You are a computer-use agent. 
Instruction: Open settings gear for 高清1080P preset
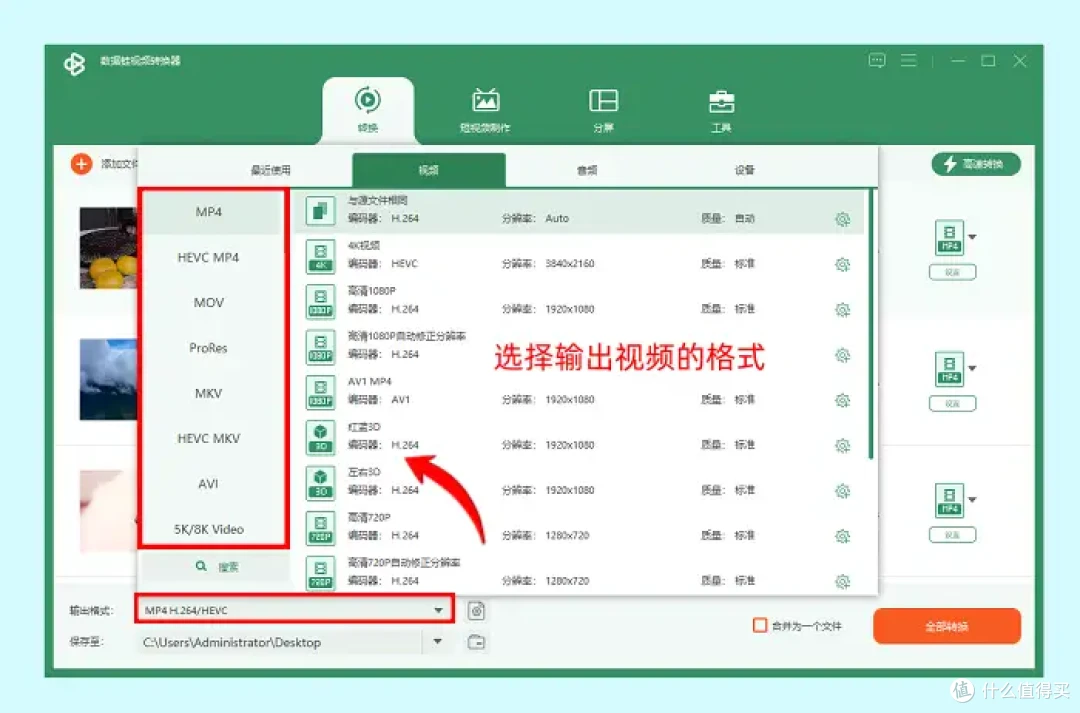click(842, 310)
